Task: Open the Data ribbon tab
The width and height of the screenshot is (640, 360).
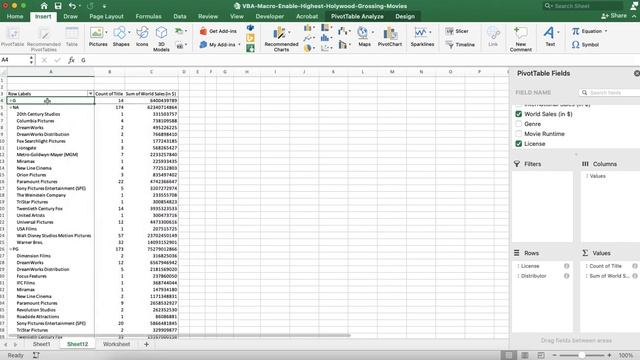Action: click(x=180, y=16)
